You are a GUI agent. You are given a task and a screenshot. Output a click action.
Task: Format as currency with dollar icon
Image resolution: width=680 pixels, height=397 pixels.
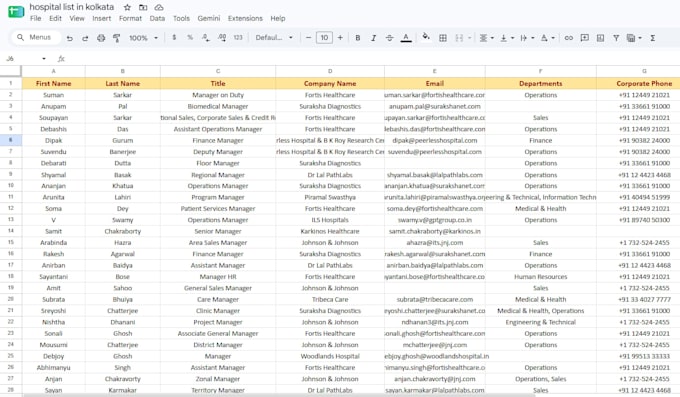pos(174,38)
